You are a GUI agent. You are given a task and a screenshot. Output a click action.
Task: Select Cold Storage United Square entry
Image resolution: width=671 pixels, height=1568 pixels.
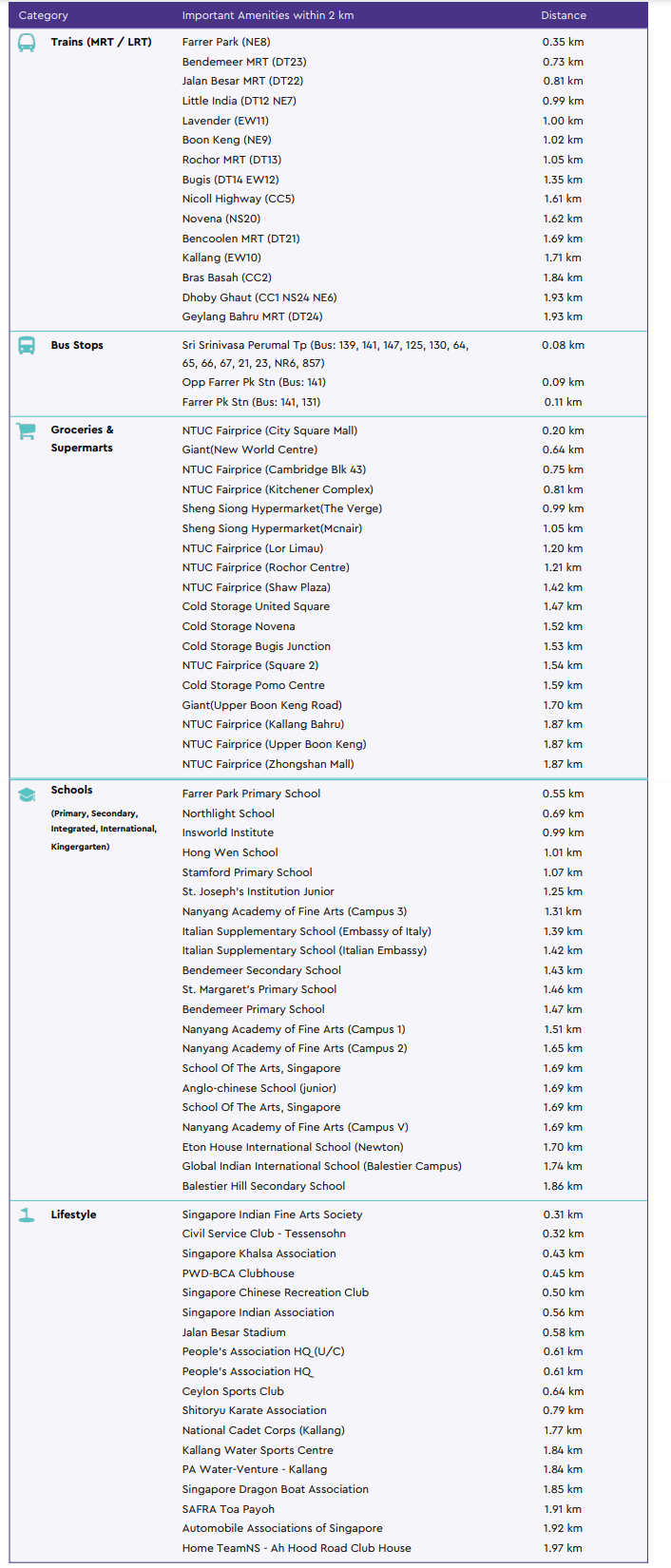tap(256, 606)
